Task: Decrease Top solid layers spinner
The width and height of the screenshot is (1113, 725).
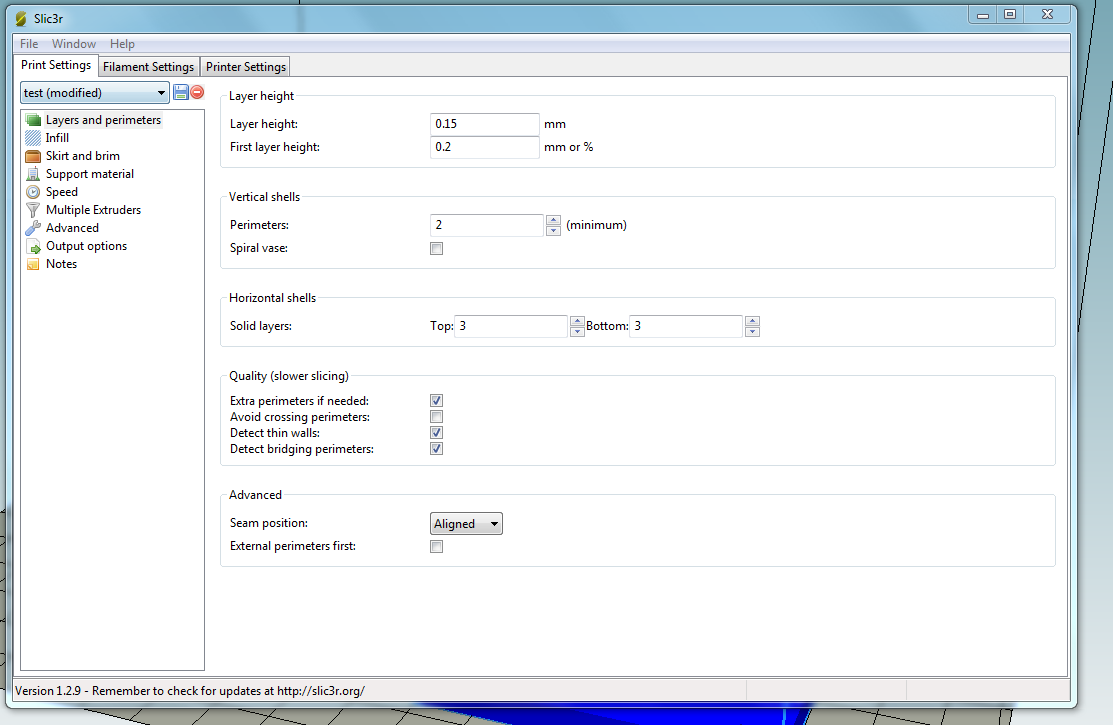Action: pos(577,332)
